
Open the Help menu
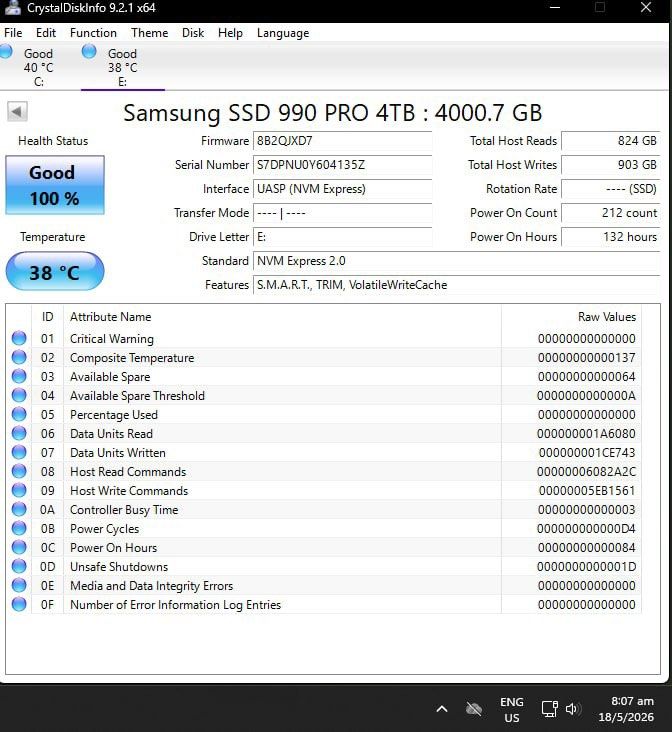click(230, 33)
